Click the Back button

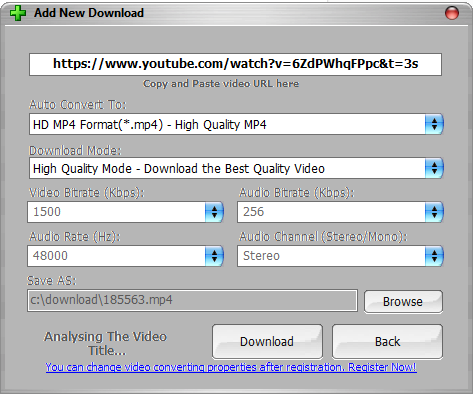[x=387, y=342]
